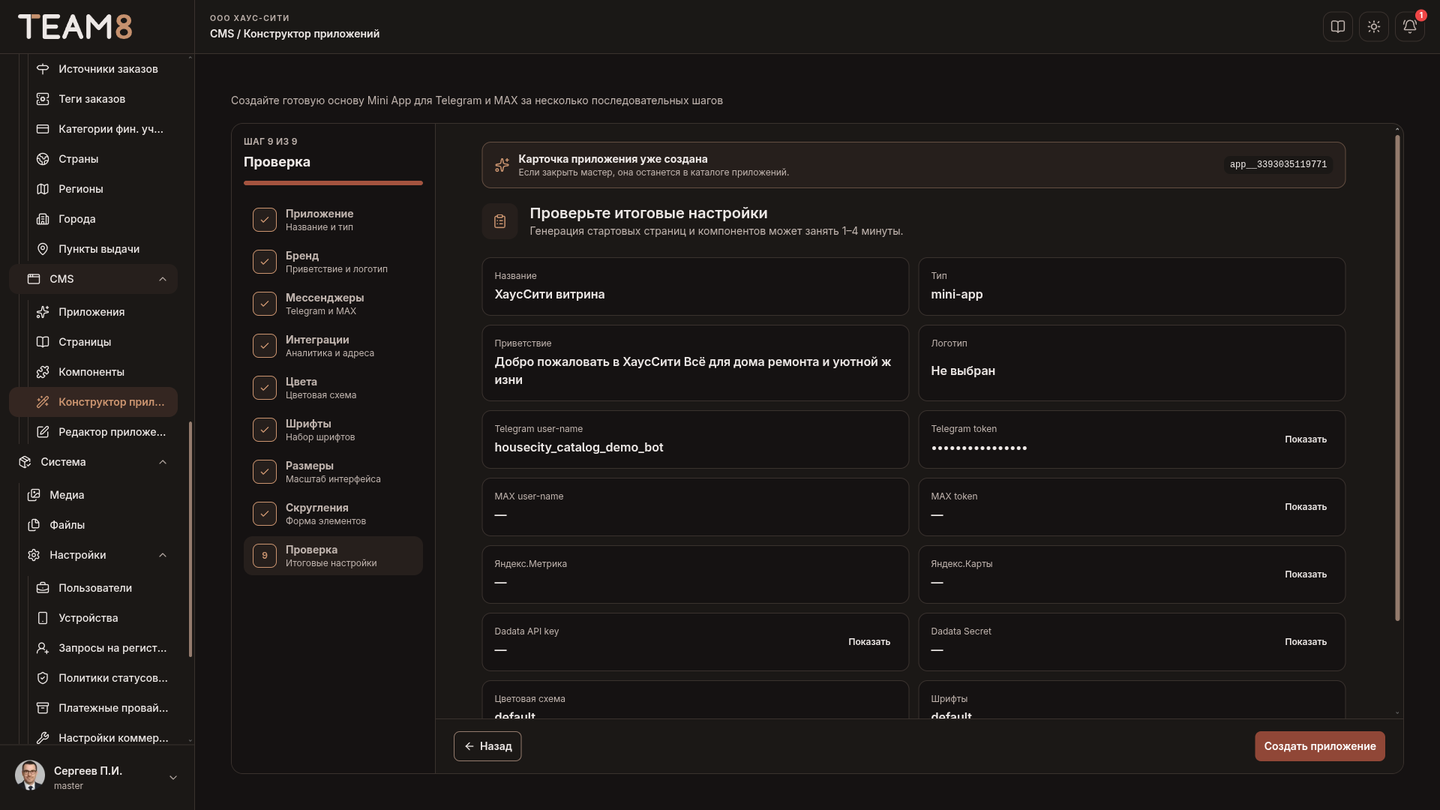
Task: Go to wizard step Приложение
Action: point(333,220)
